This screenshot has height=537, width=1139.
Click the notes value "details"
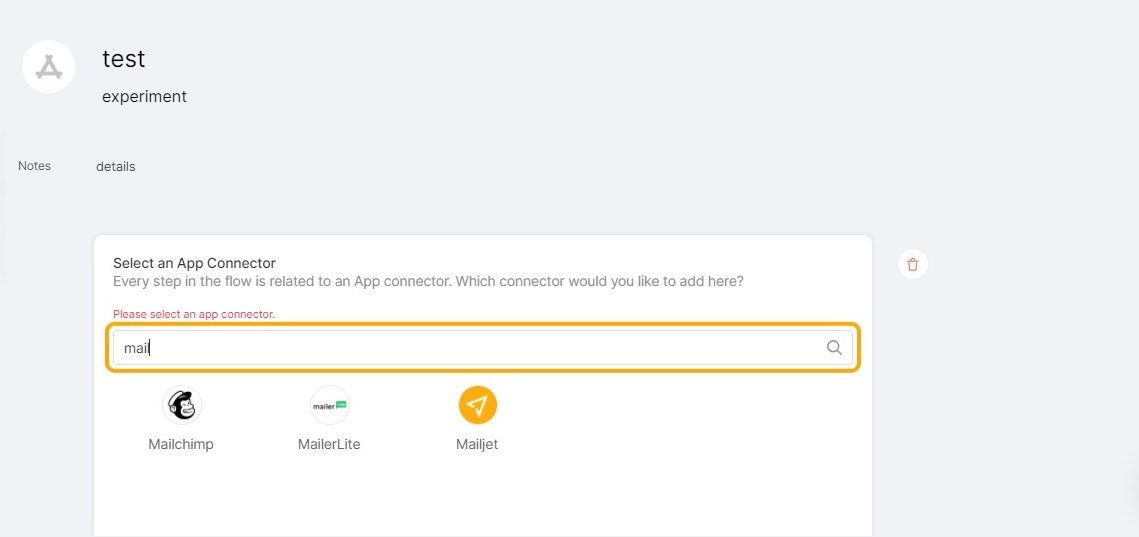click(x=115, y=166)
